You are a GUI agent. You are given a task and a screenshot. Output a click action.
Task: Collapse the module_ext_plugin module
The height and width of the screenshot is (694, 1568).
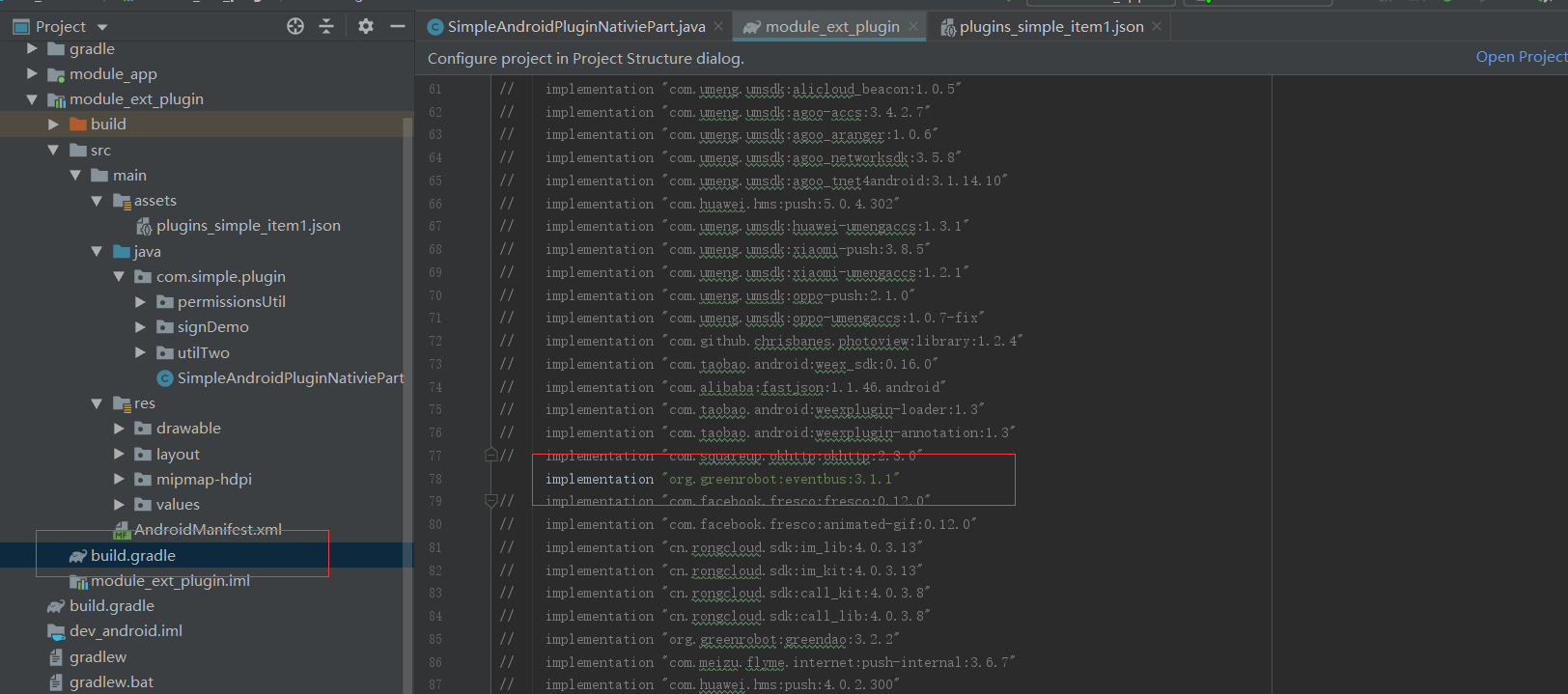[x=32, y=99]
